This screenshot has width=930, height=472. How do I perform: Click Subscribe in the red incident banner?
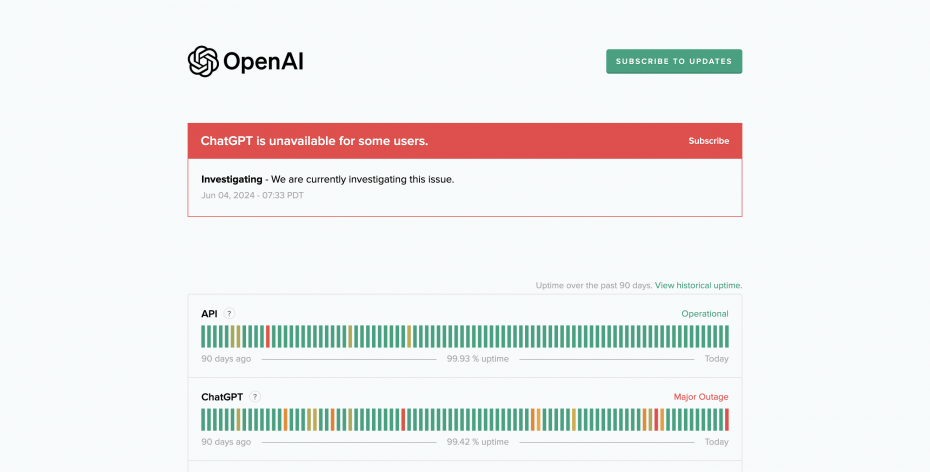pos(708,141)
